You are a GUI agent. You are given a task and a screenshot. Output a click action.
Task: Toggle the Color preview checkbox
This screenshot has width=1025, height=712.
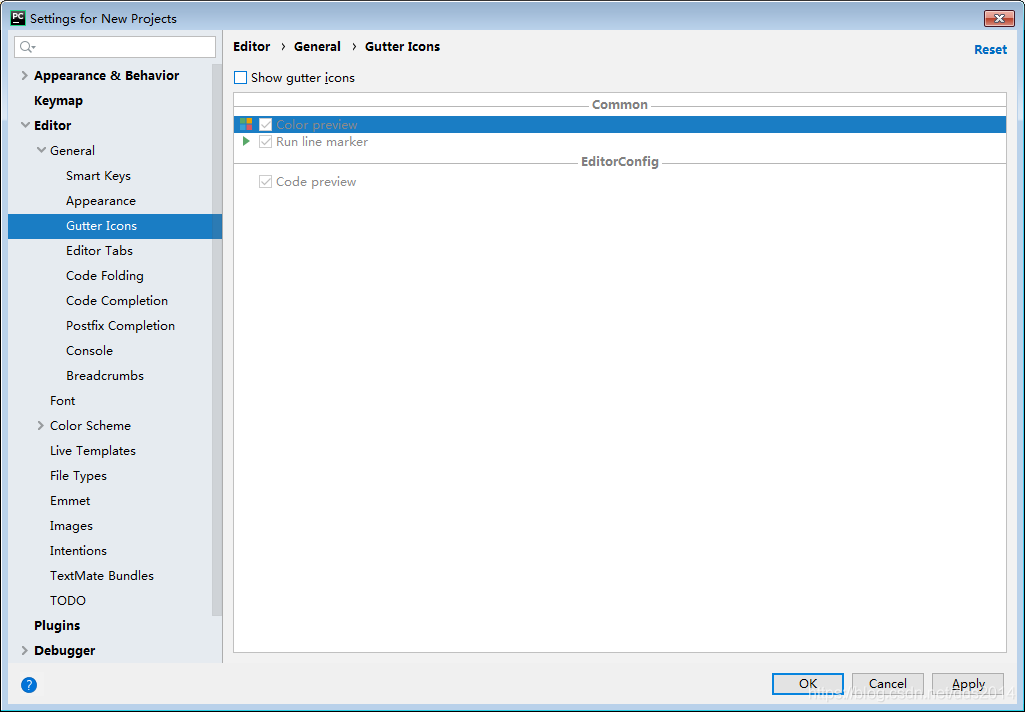click(x=265, y=124)
